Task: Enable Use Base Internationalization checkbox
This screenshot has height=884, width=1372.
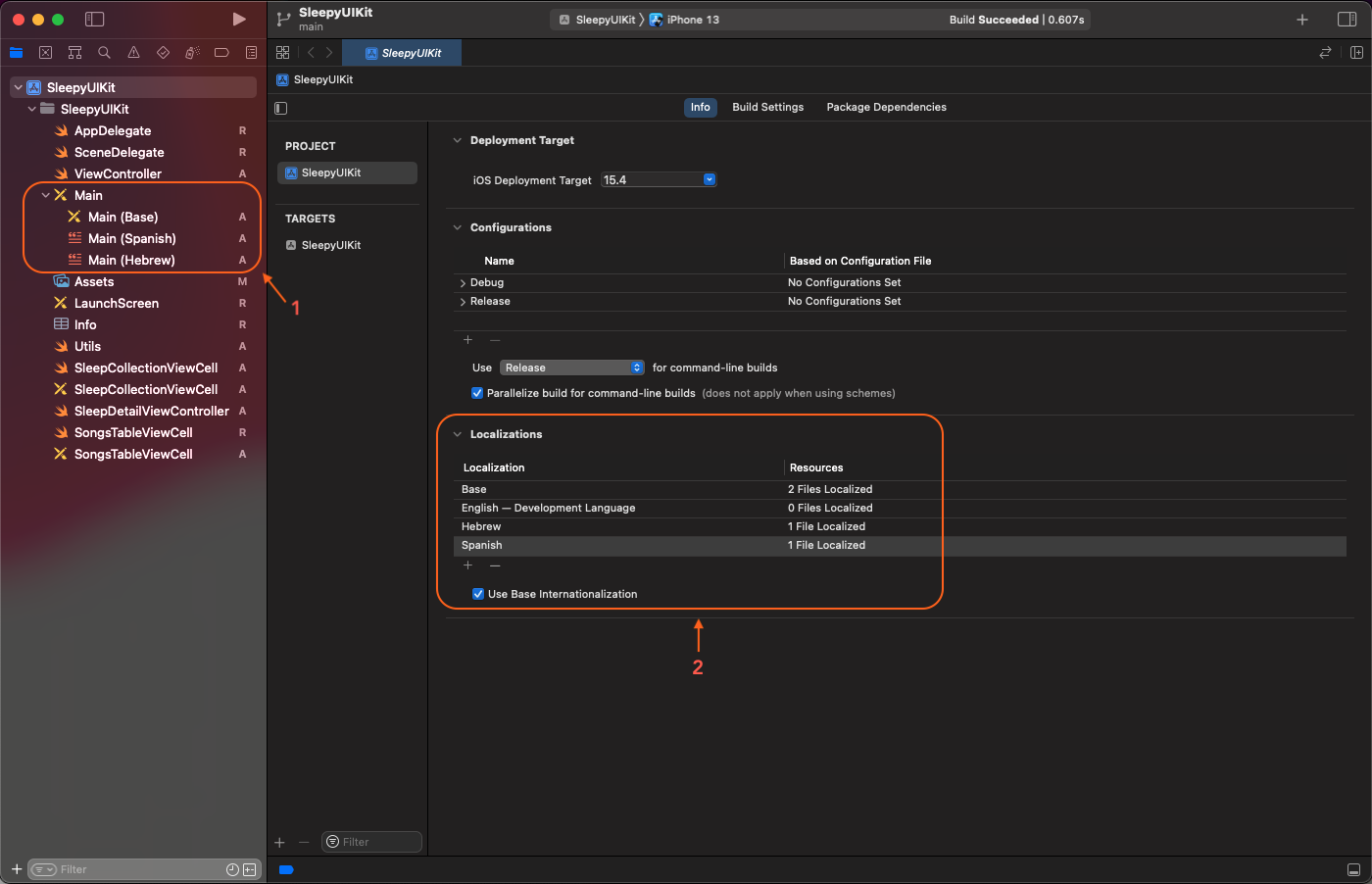Action: pos(477,594)
